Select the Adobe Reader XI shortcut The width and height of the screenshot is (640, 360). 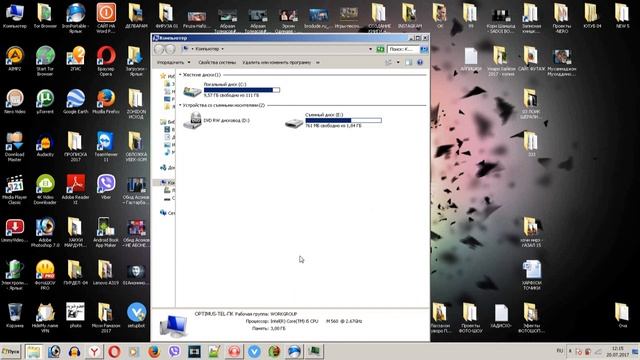coord(76,190)
